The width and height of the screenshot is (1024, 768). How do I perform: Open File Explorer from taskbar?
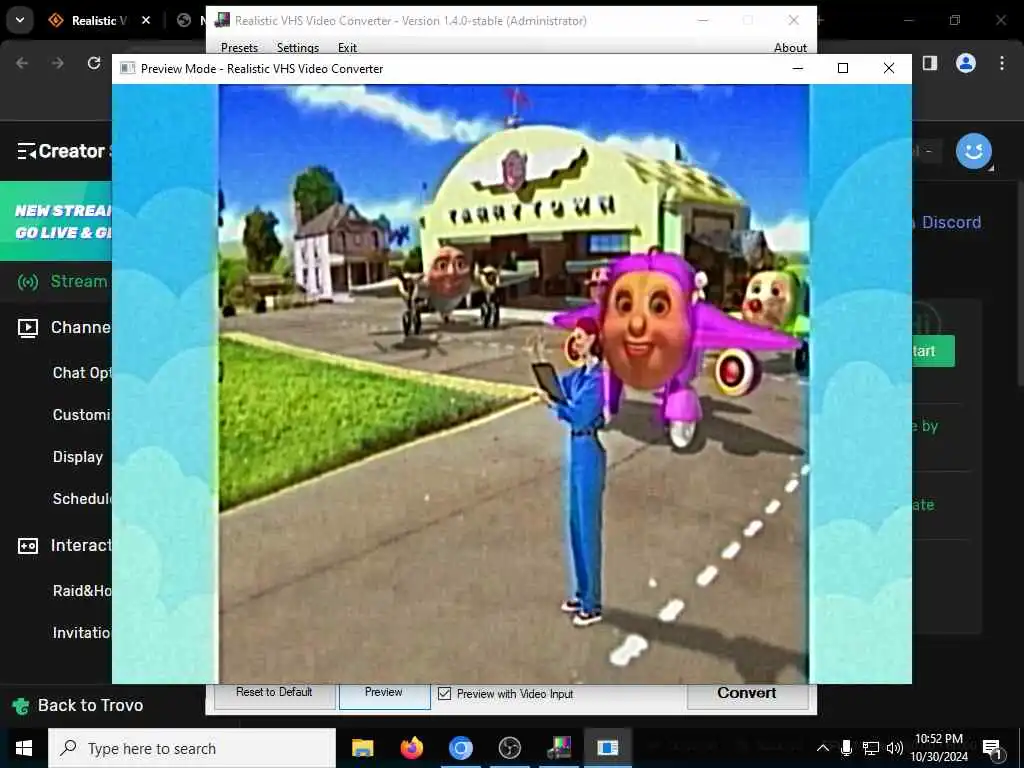(362, 748)
